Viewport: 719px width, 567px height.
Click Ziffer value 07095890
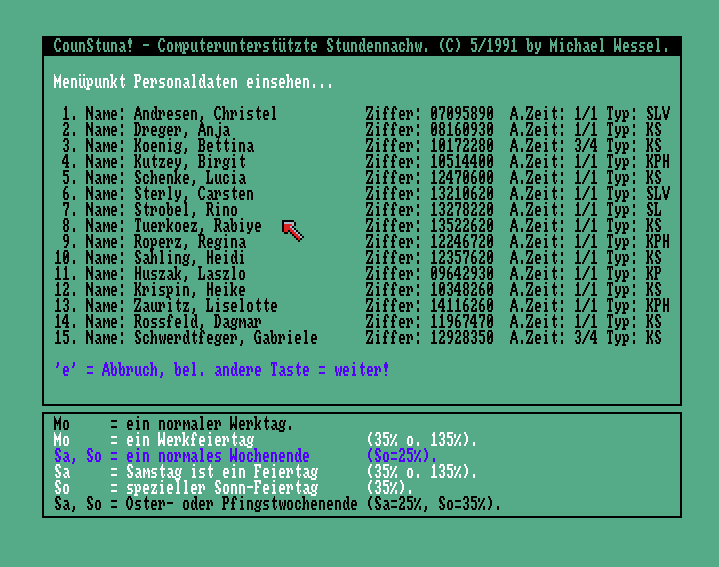pos(462,114)
